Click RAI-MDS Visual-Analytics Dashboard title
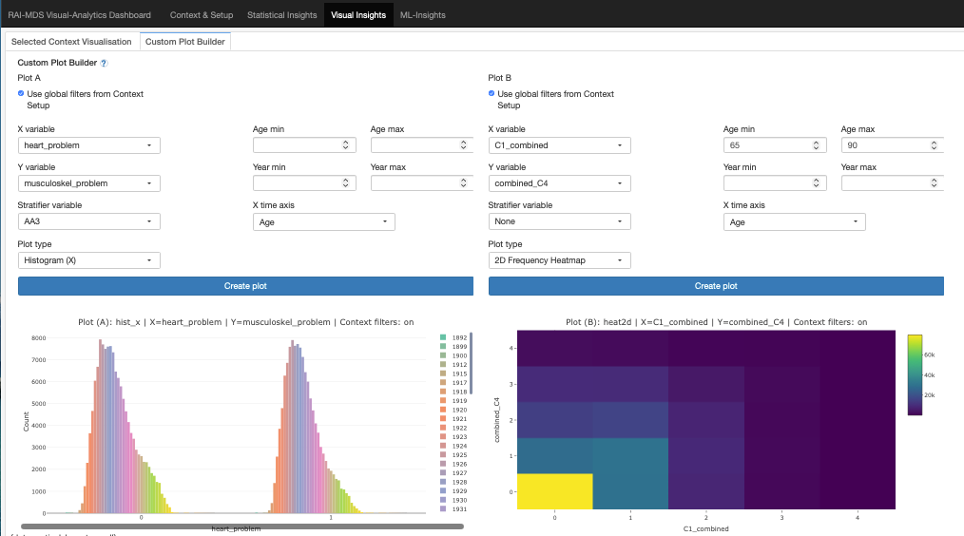The image size is (964, 536). pyautogui.click(x=79, y=15)
